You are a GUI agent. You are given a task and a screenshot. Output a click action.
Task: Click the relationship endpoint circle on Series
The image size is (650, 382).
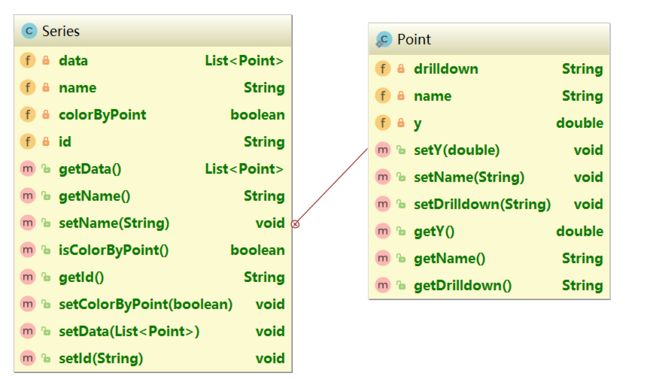(x=295, y=224)
